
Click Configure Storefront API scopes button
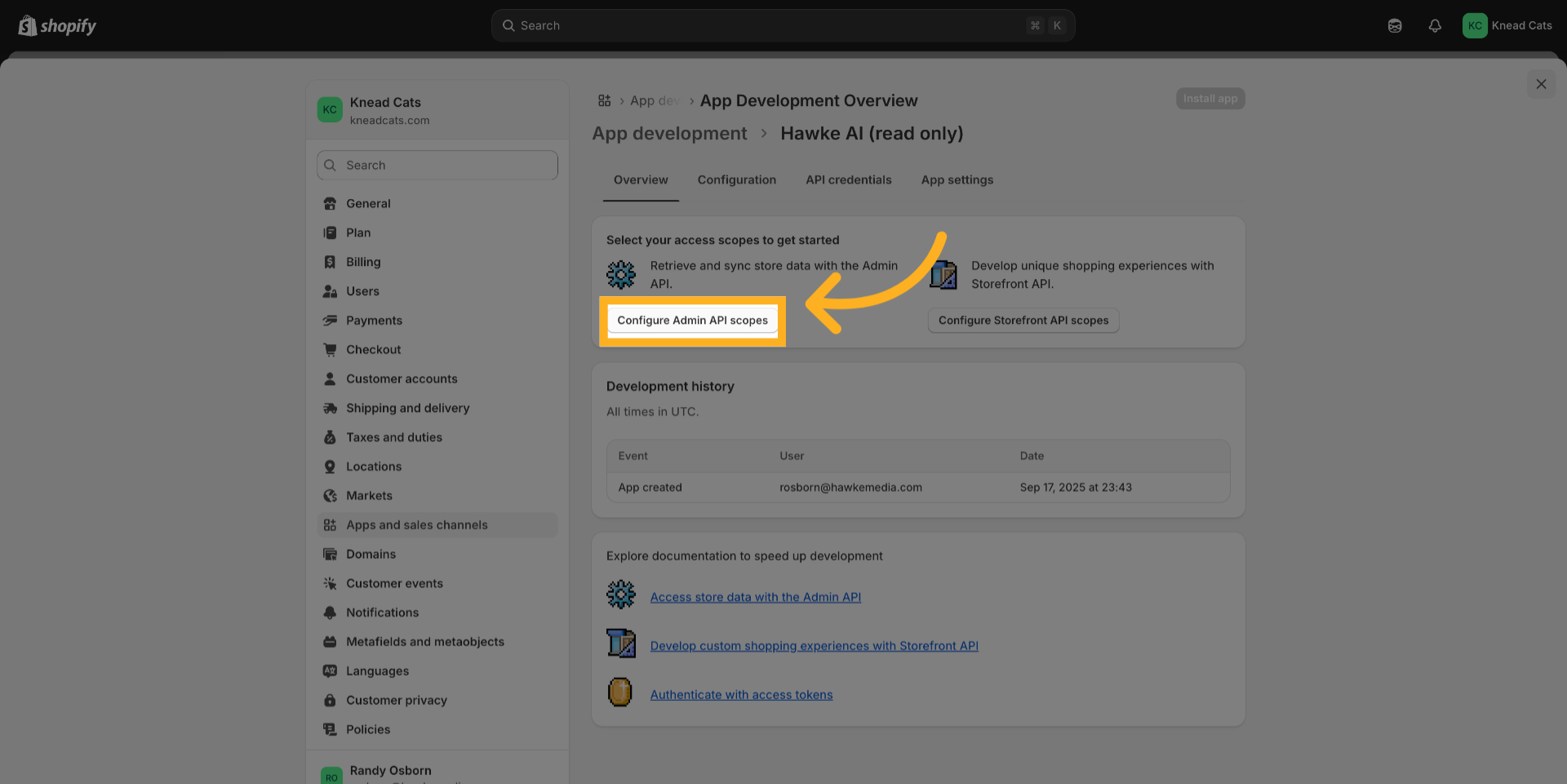pos(1023,321)
